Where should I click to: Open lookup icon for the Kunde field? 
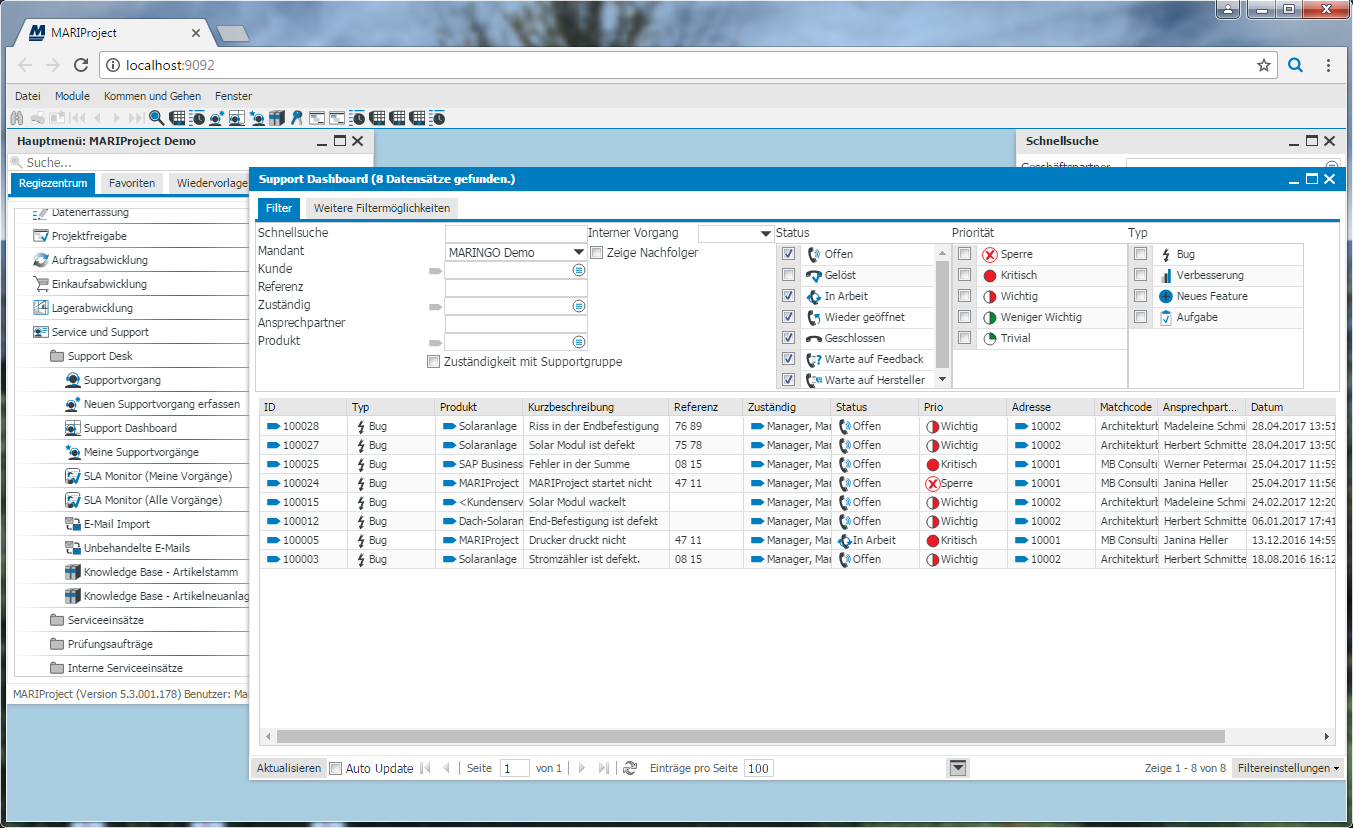578,270
